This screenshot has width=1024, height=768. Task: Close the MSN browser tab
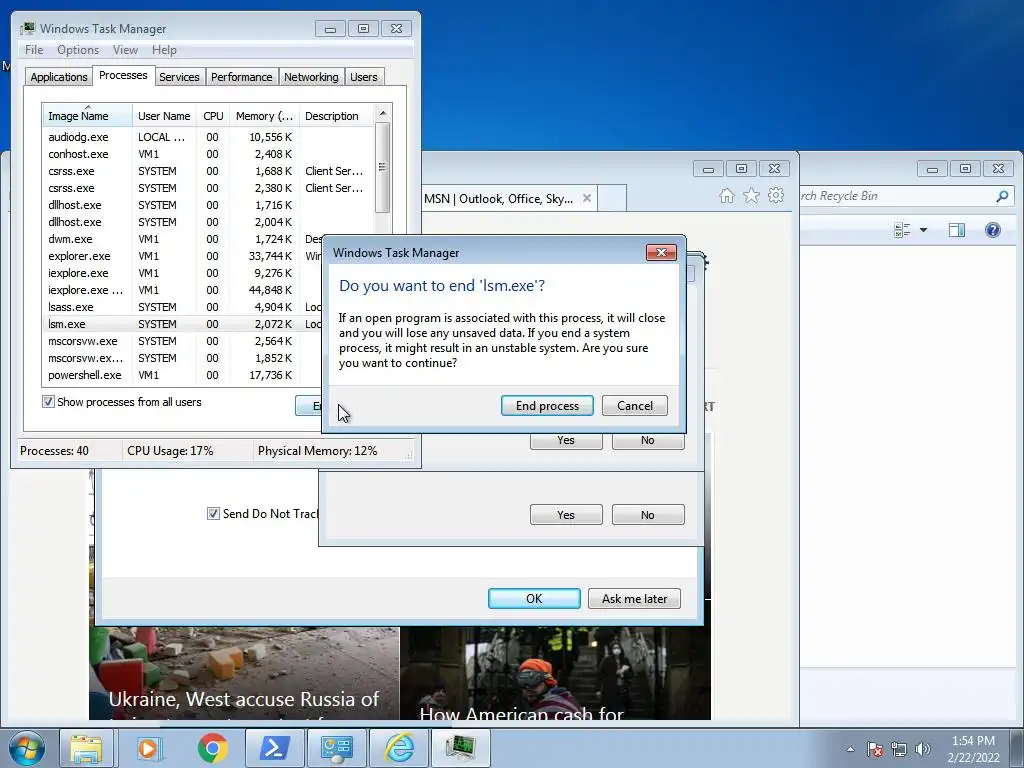pos(586,198)
